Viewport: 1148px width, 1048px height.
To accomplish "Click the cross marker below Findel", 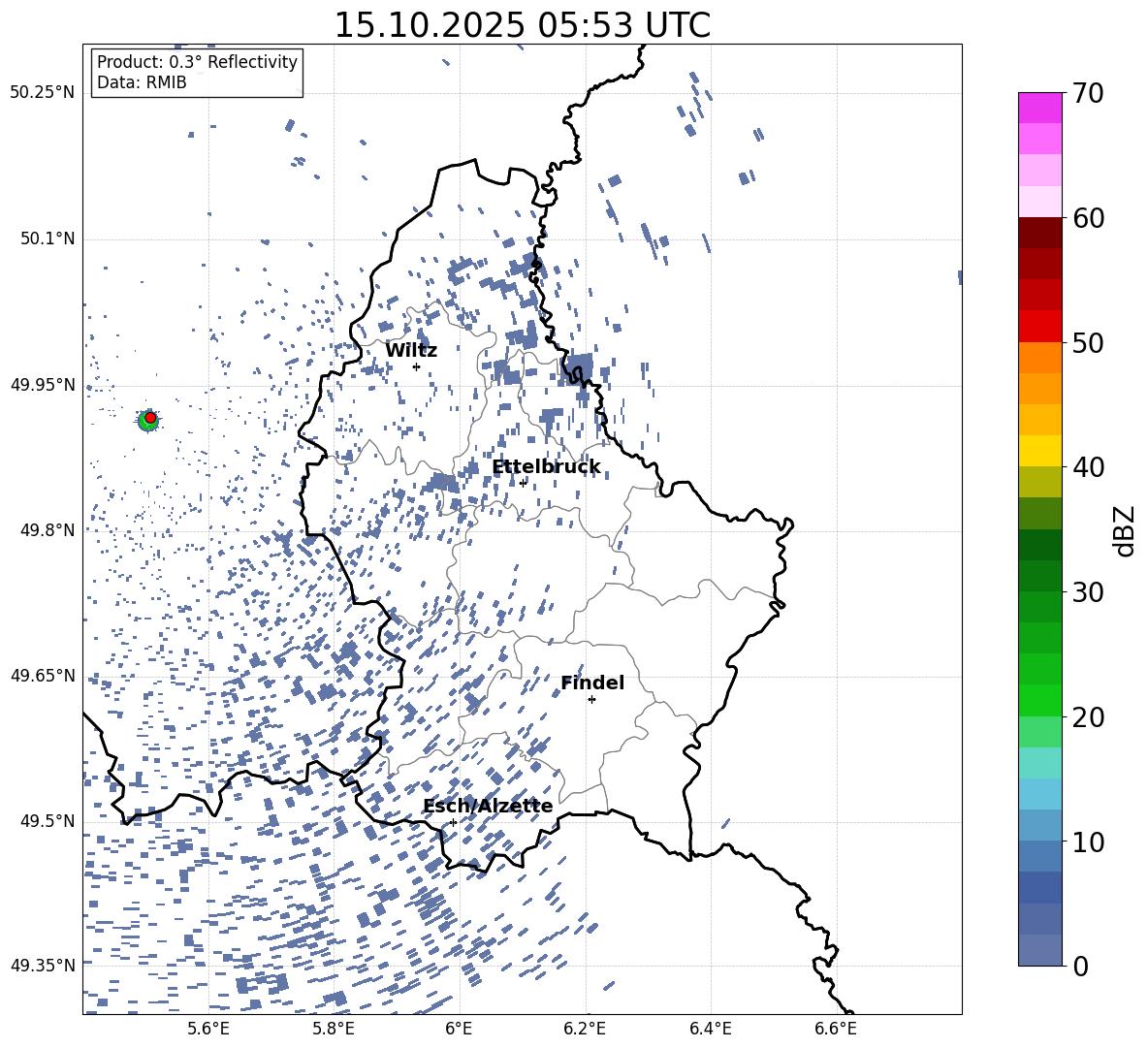I will [x=591, y=700].
